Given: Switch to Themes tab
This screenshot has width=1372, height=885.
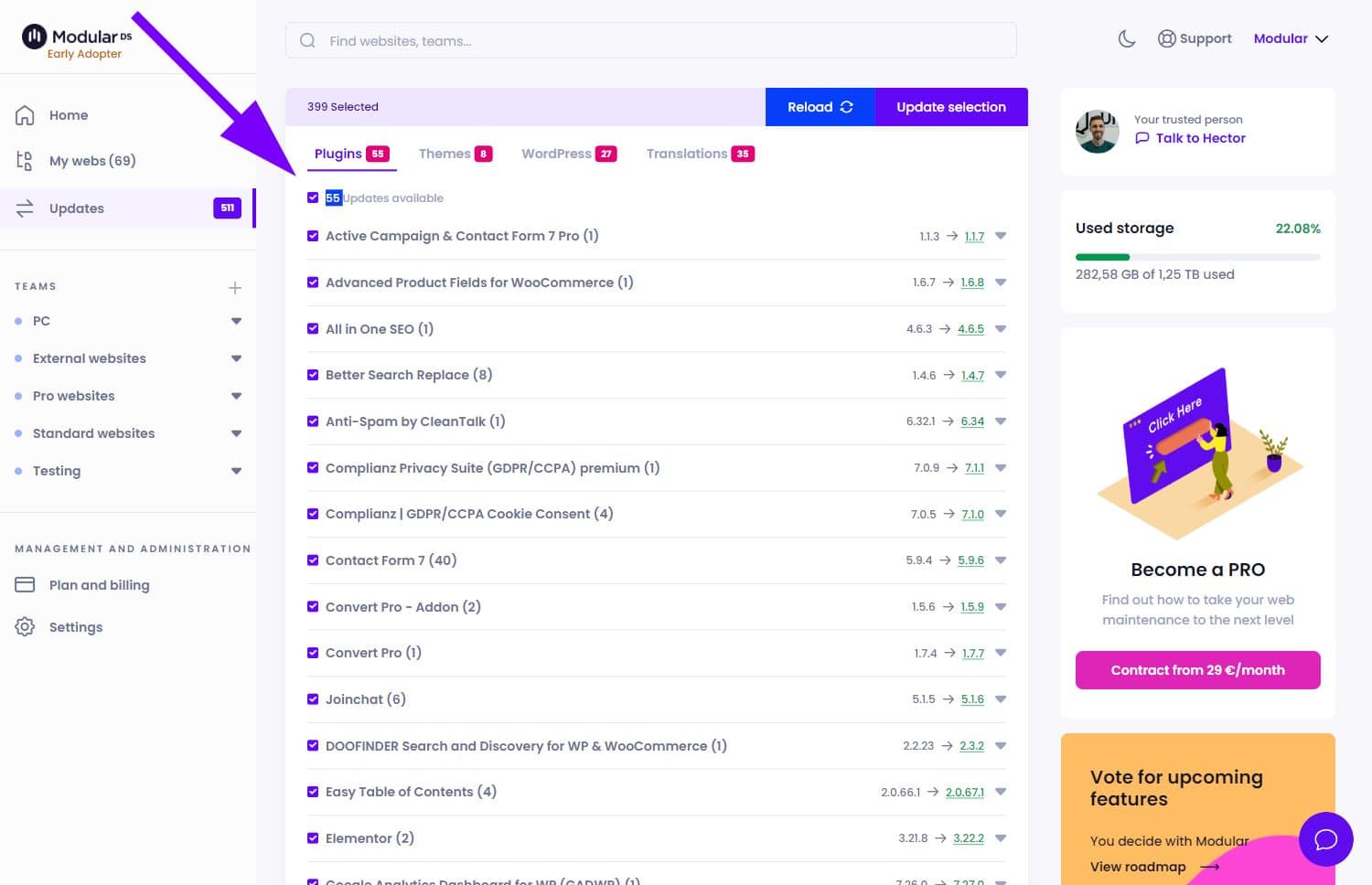Looking at the screenshot, I should [456, 154].
